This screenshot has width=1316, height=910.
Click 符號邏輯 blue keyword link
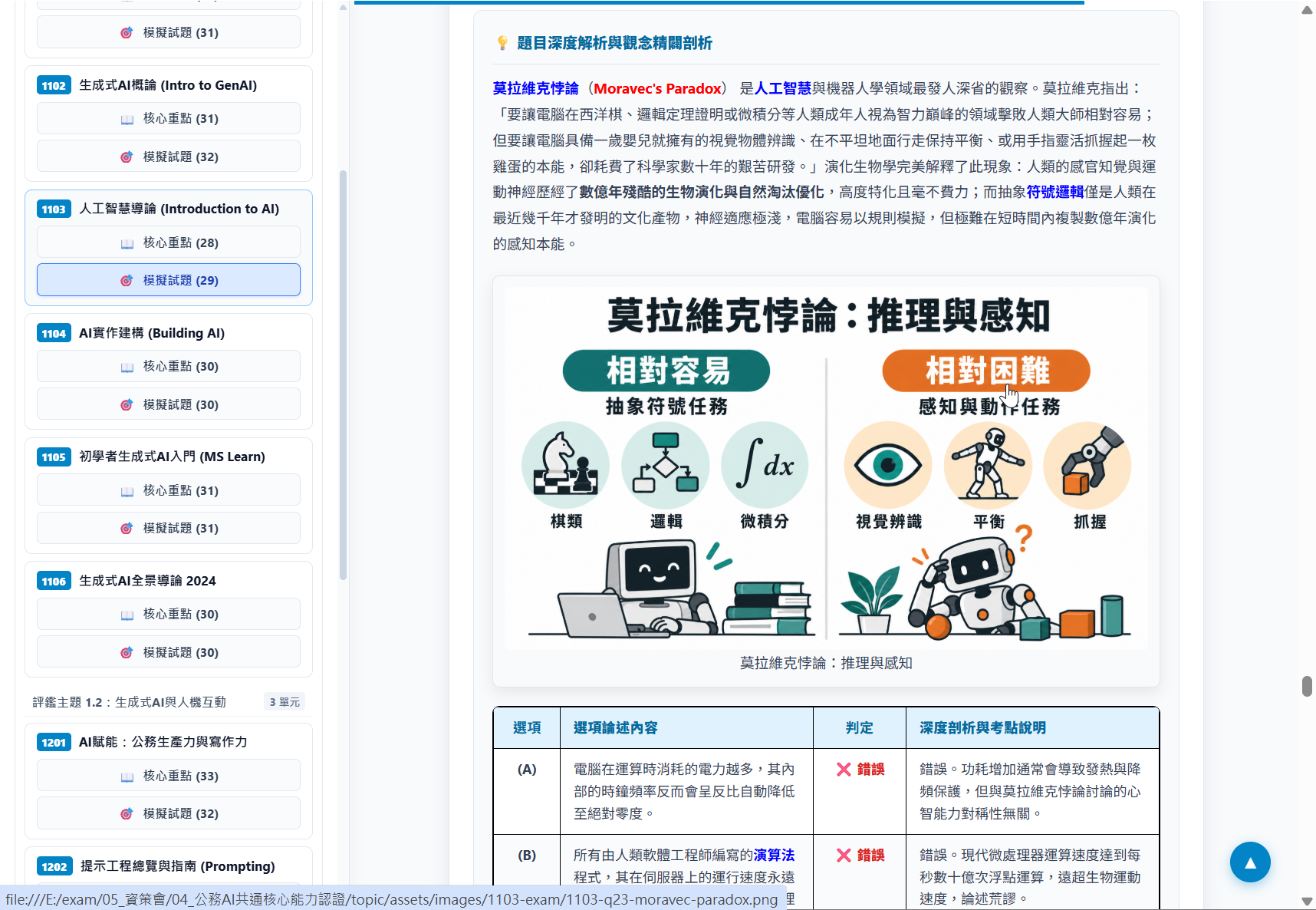pos(1055,192)
